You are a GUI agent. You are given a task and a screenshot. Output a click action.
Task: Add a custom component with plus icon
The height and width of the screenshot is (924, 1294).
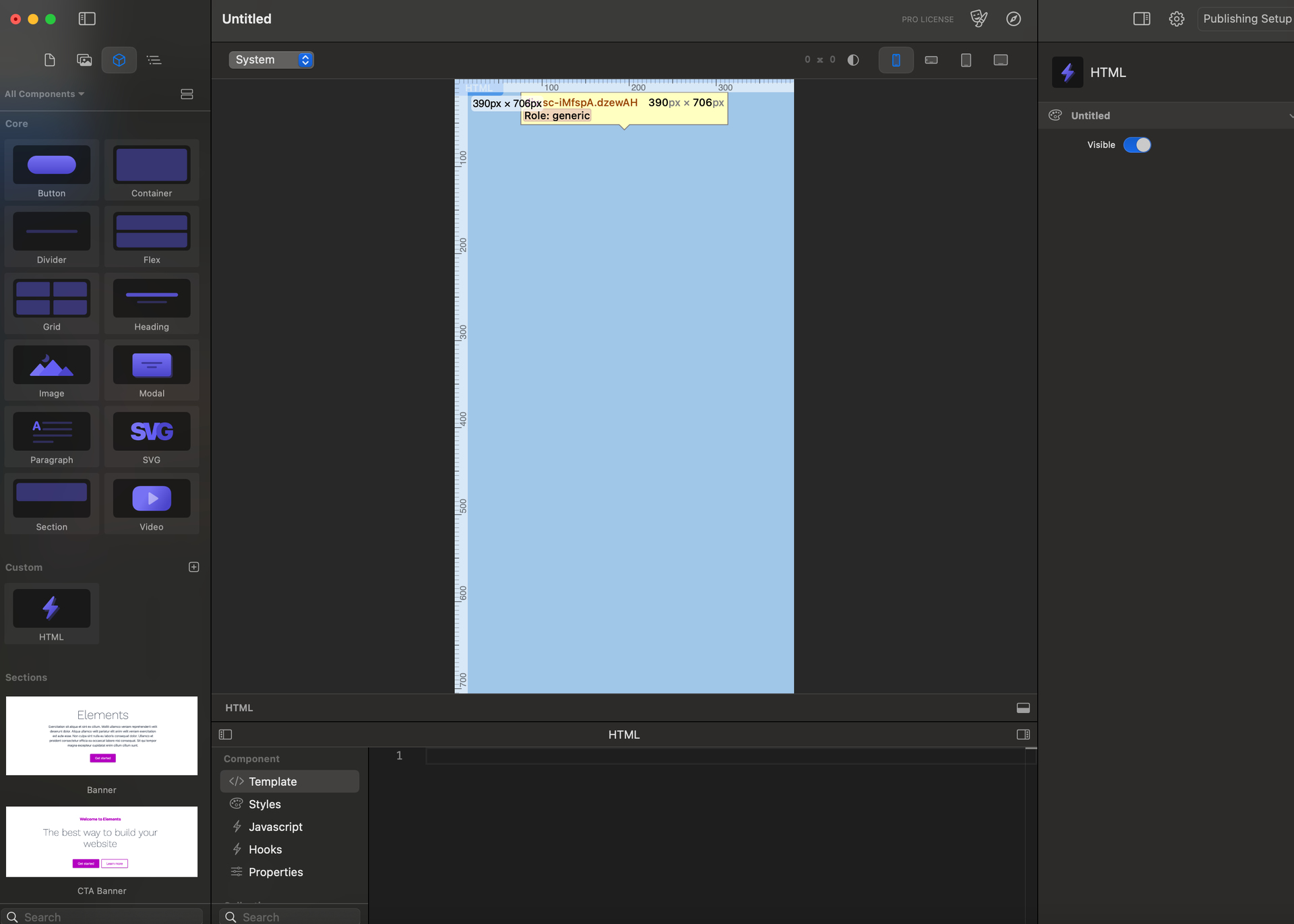coord(193,567)
